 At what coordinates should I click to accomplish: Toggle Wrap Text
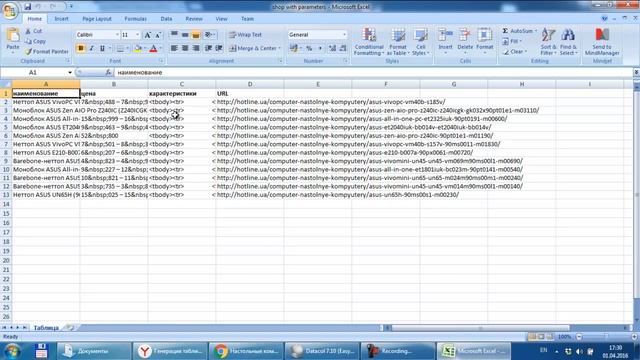(245, 35)
